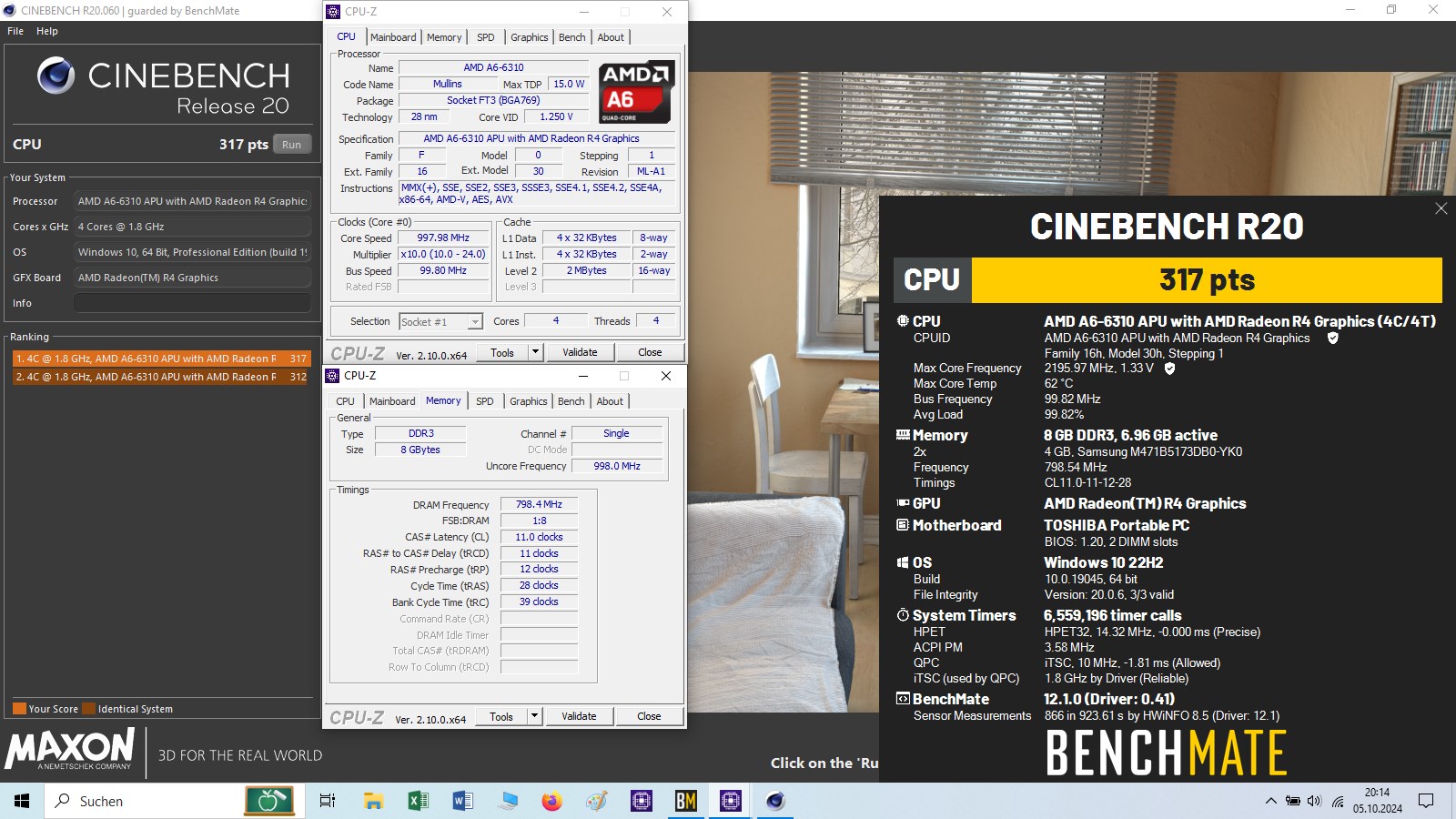Click the Cinebench sphere logo

point(56,76)
